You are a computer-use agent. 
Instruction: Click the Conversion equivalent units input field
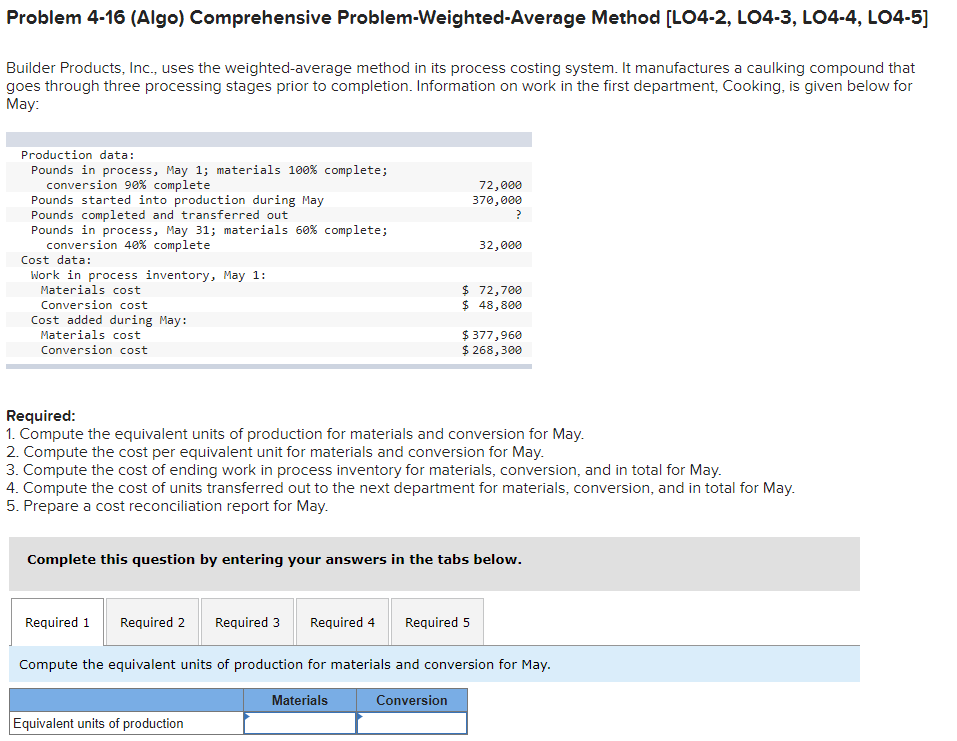click(x=415, y=722)
